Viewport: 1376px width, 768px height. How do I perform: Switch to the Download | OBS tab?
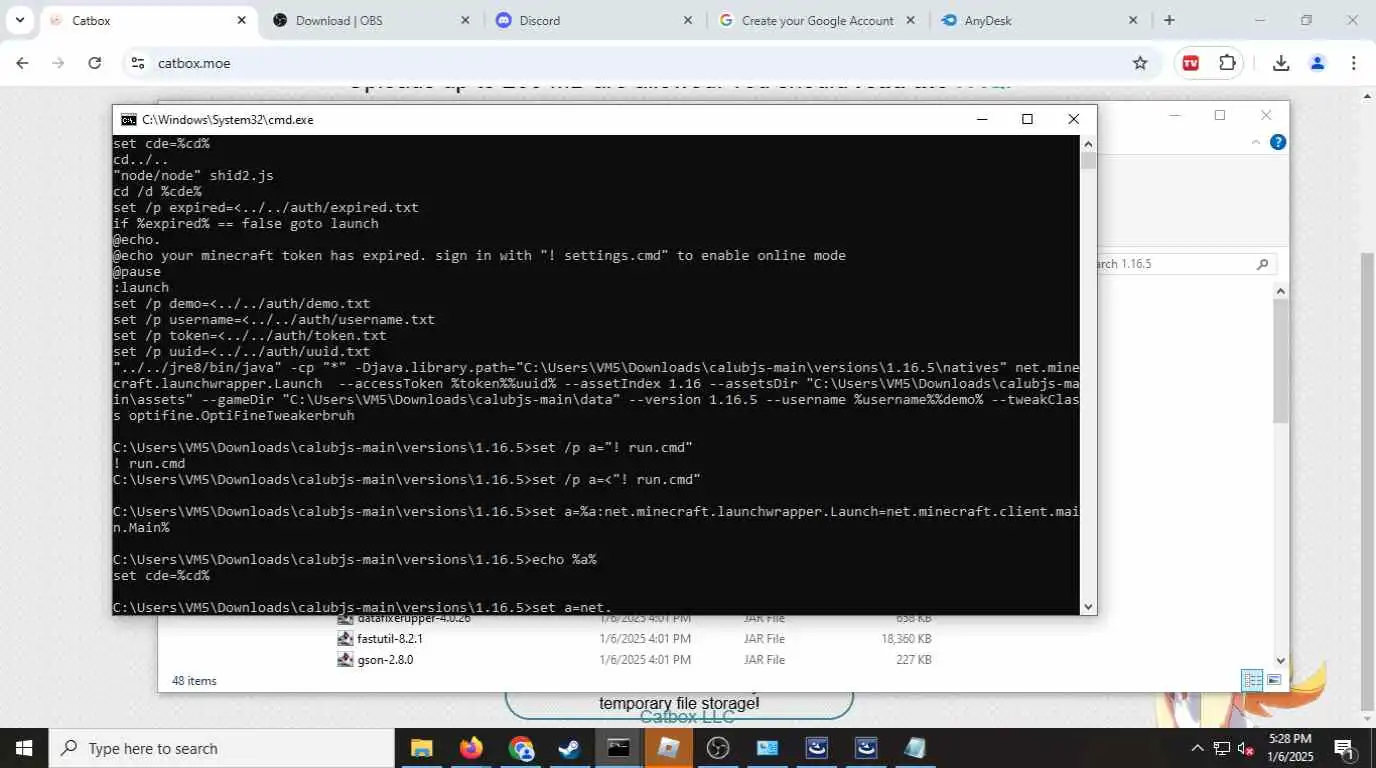click(x=370, y=20)
